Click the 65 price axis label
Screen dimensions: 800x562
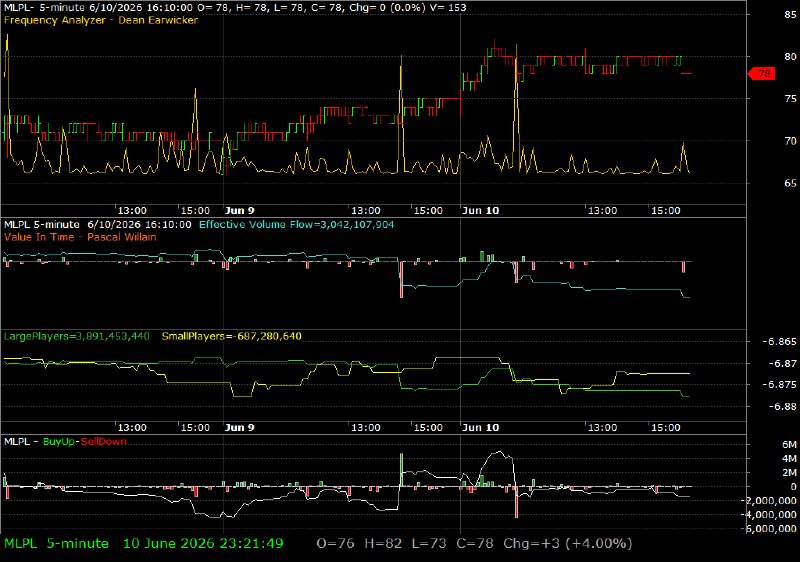tap(790, 183)
